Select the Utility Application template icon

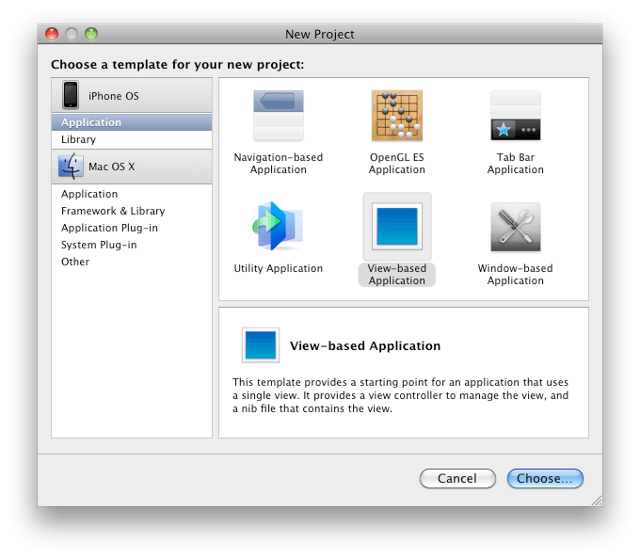point(278,226)
